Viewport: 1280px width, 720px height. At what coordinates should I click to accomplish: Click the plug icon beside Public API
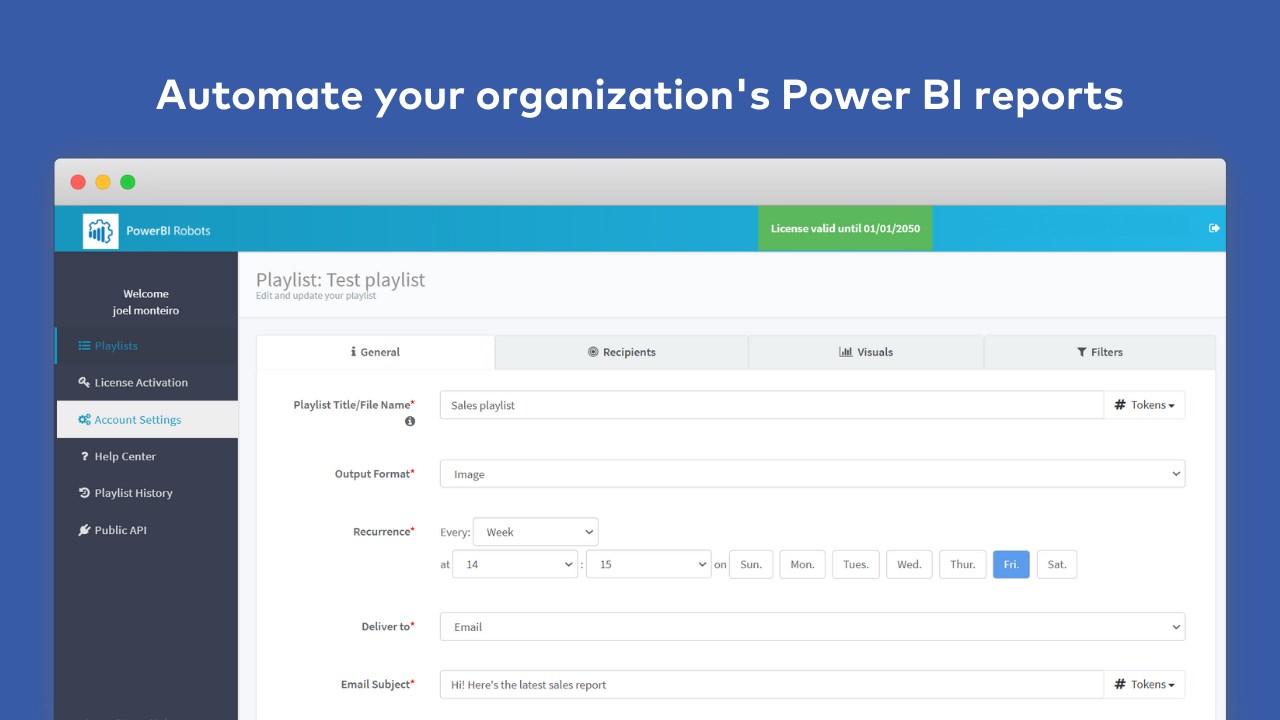[84, 530]
